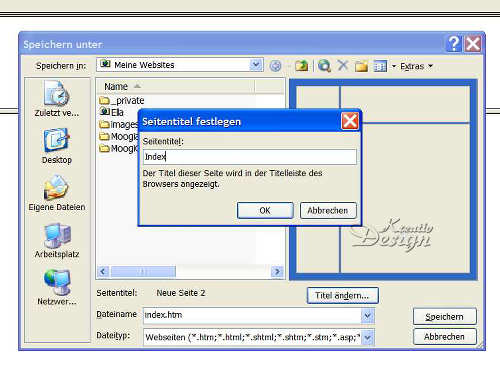This screenshot has width=500, height=371.
Task: Click the up-one-level folder icon
Action: pyautogui.click(x=302, y=65)
